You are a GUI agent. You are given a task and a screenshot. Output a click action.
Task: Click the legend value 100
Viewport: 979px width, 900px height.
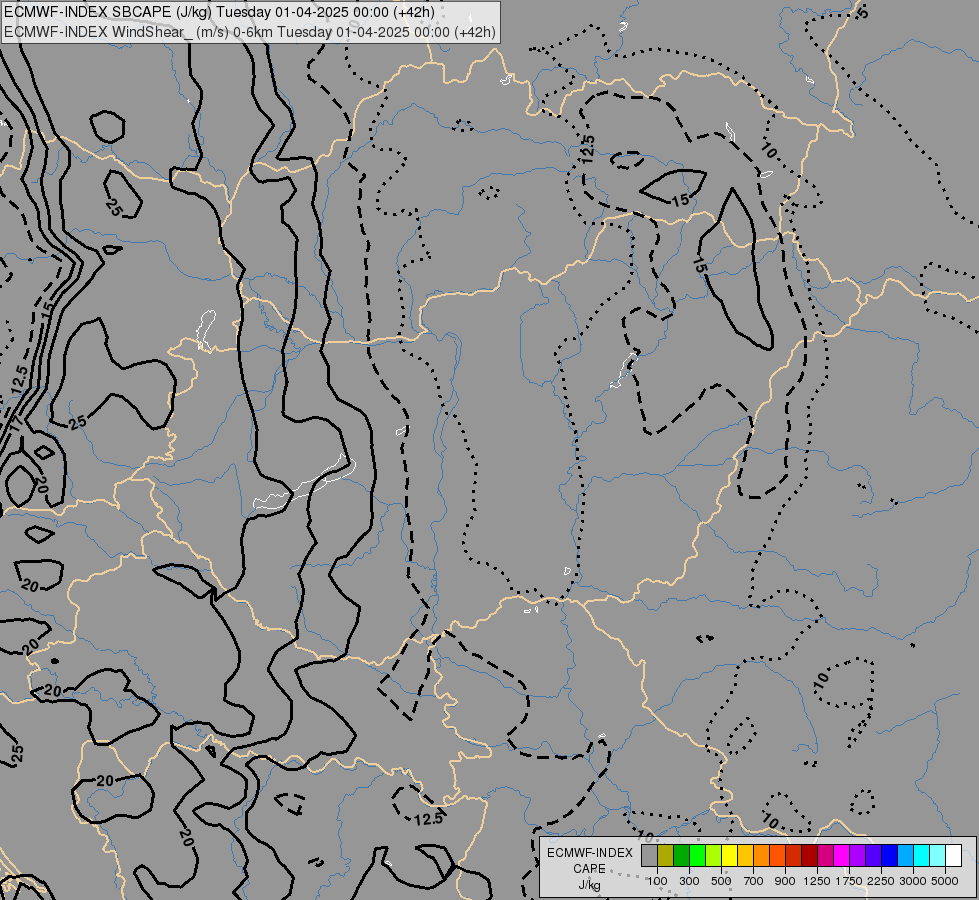(x=657, y=881)
